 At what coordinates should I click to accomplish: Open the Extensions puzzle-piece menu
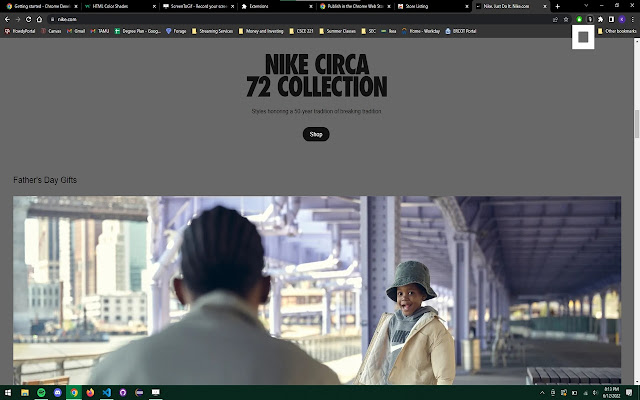(600, 19)
